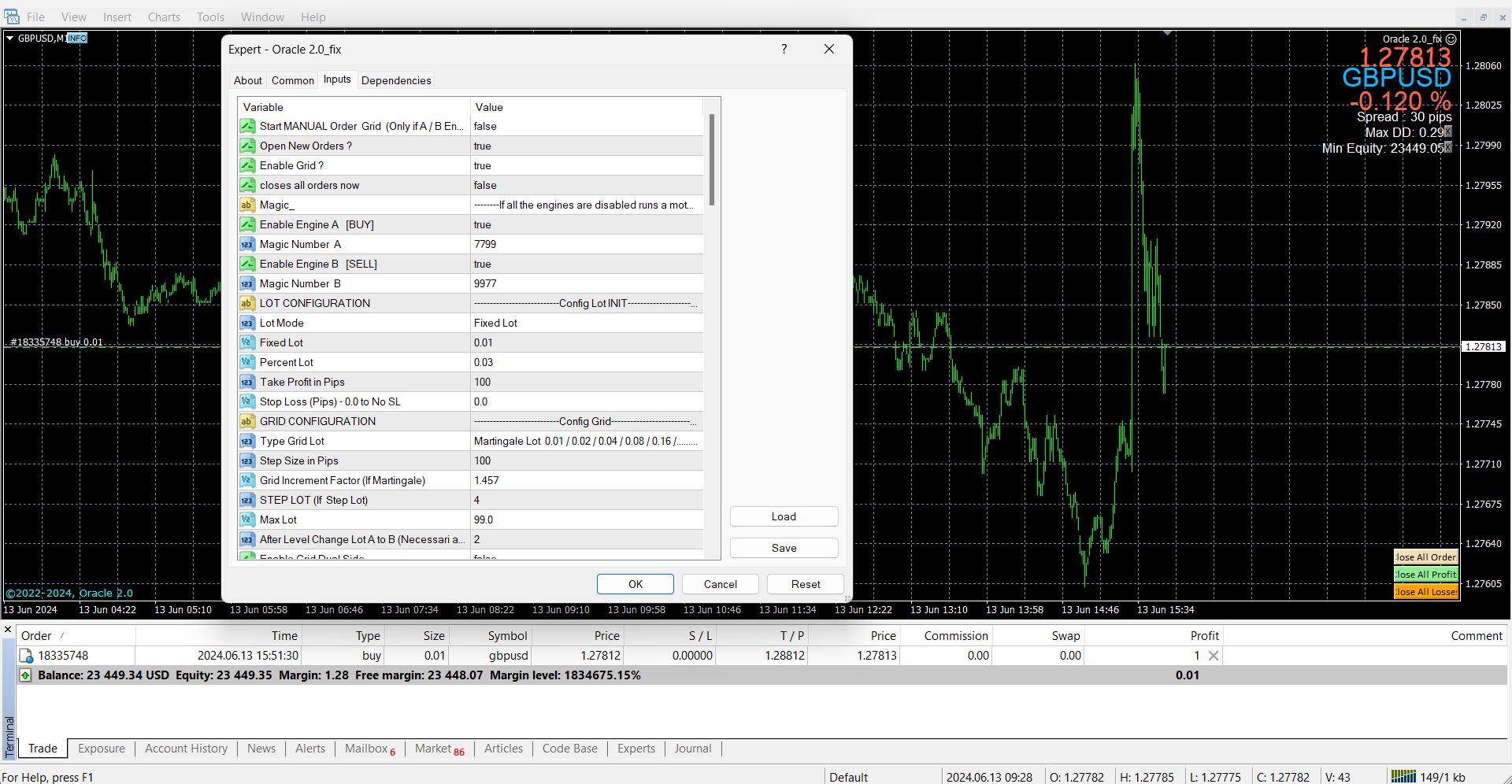1512x784 pixels.
Task: Open the Lot Mode Fixed Lot dropdown value
Action: click(586, 323)
